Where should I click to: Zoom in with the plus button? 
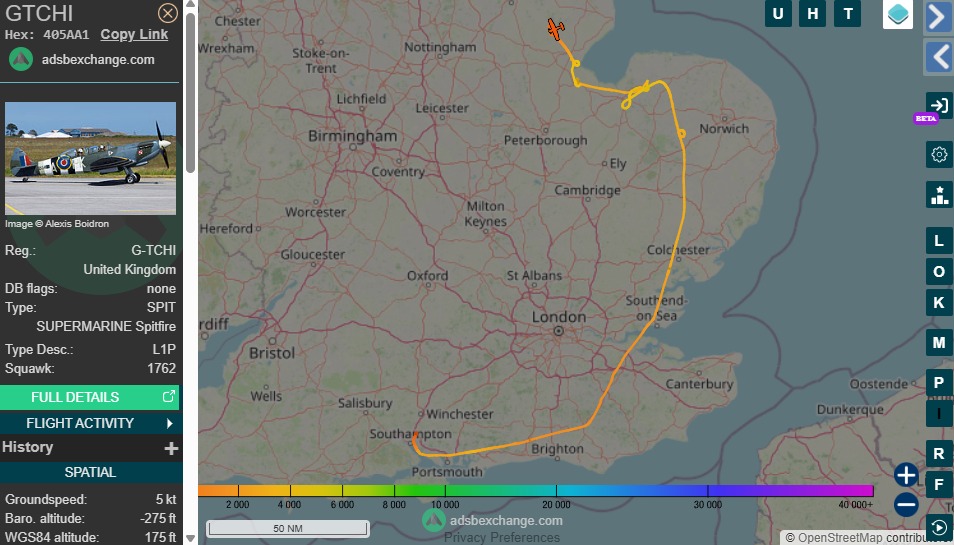pyautogui.click(x=906, y=474)
